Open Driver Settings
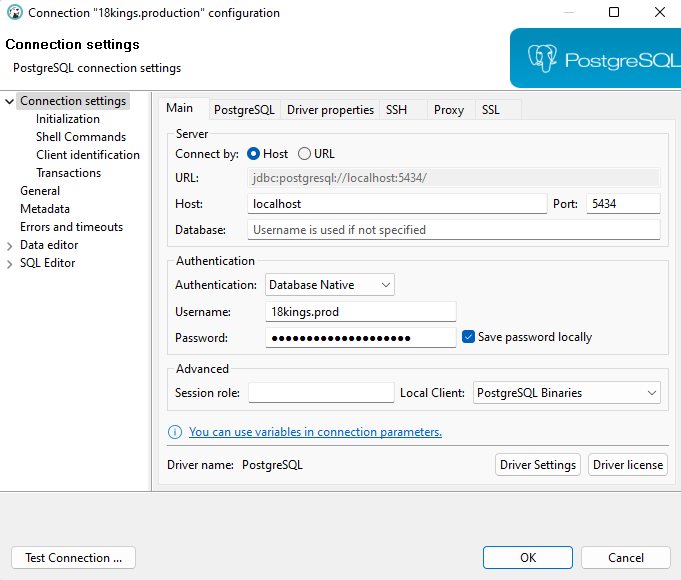The width and height of the screenshot is (681, 580). tap(538, 465)
